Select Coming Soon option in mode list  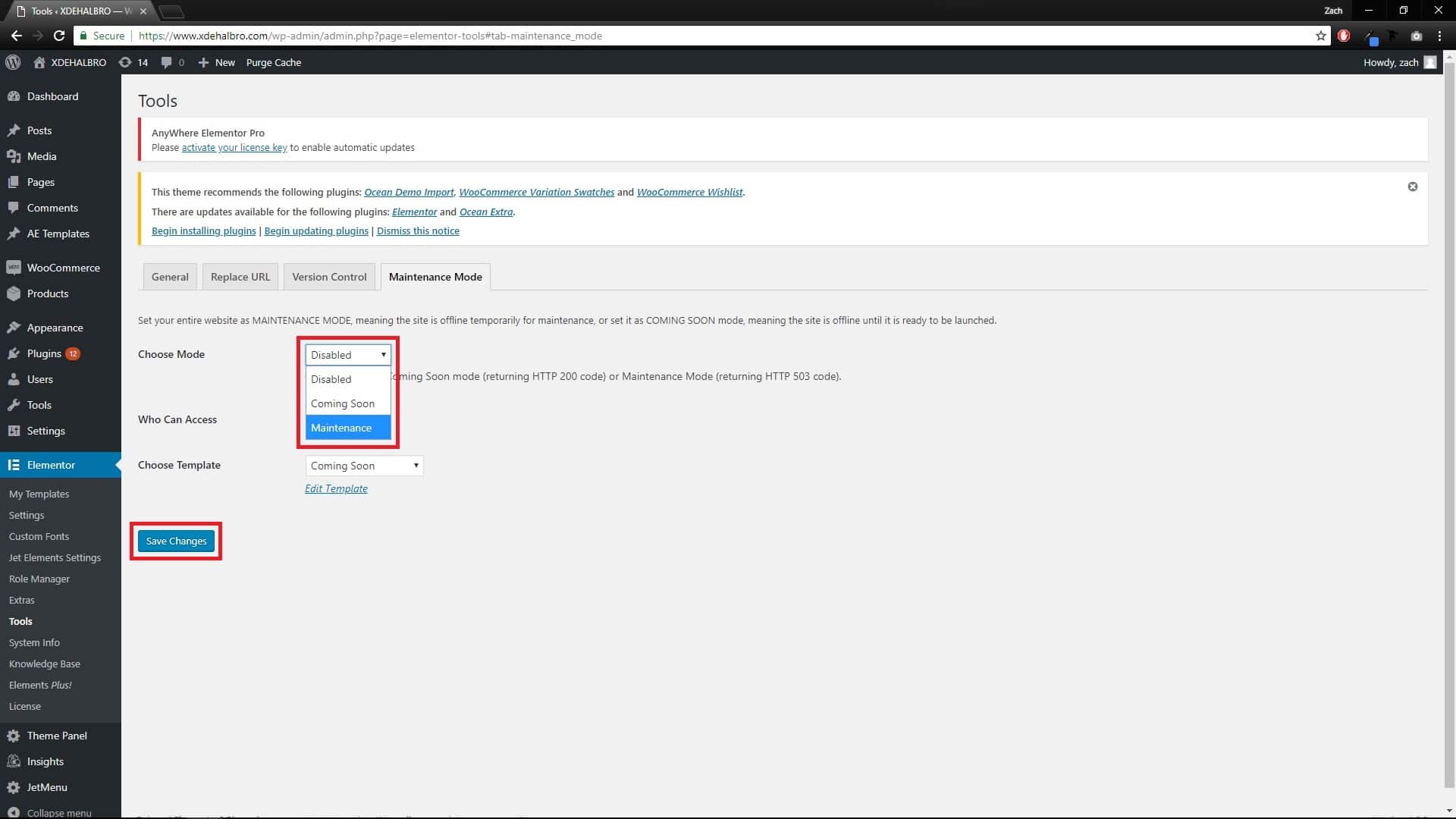(348, 403)
